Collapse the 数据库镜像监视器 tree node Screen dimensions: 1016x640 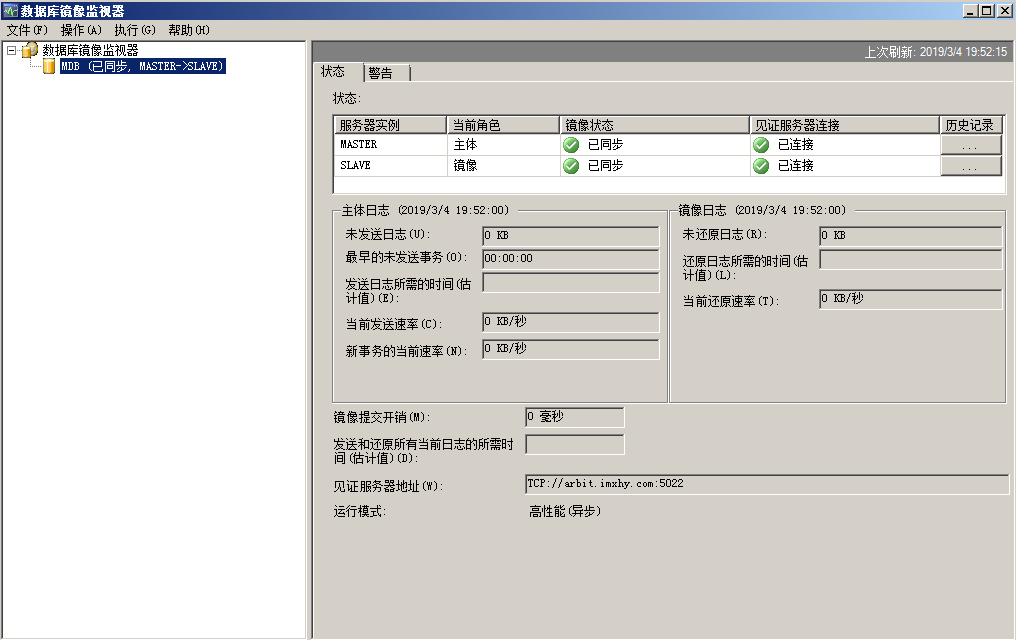coord(11,50)
